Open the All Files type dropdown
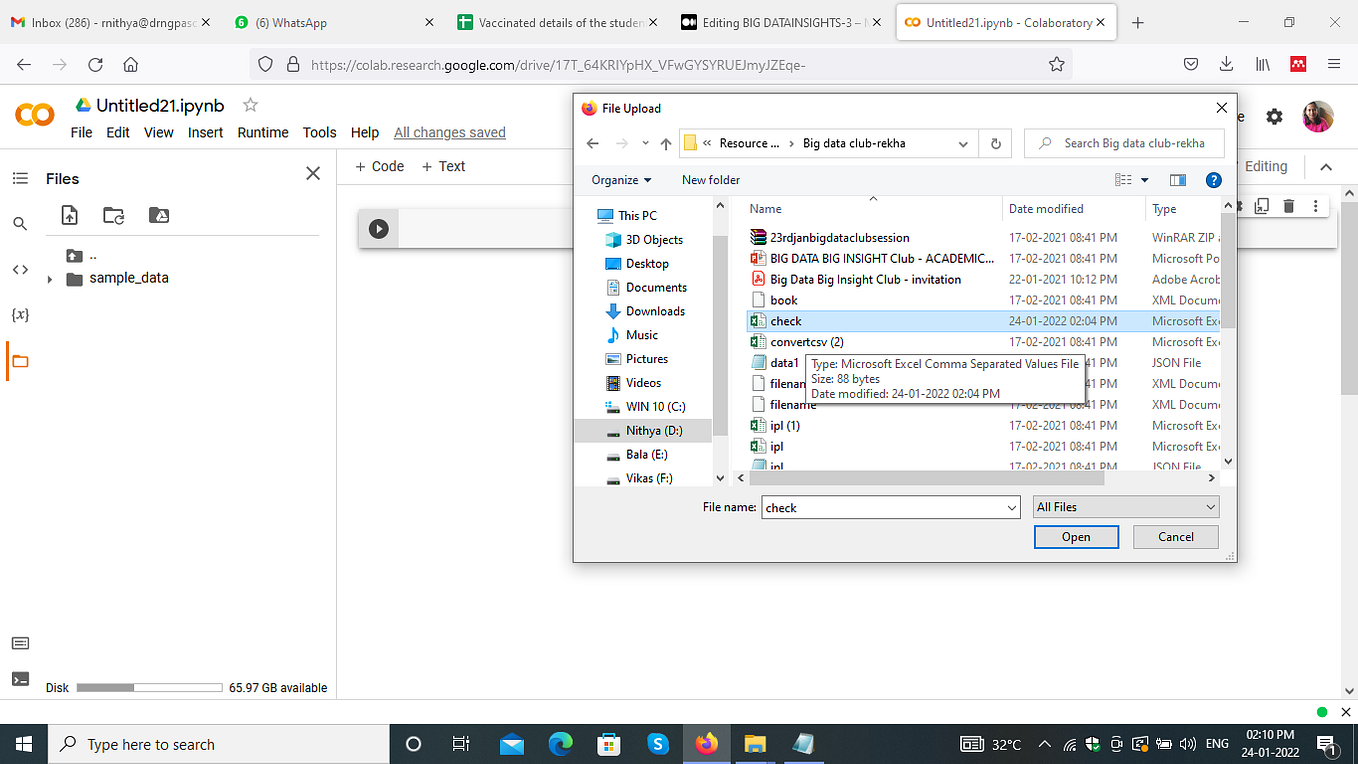Screen dimensions: 1358x764 tap(1125, 506)
